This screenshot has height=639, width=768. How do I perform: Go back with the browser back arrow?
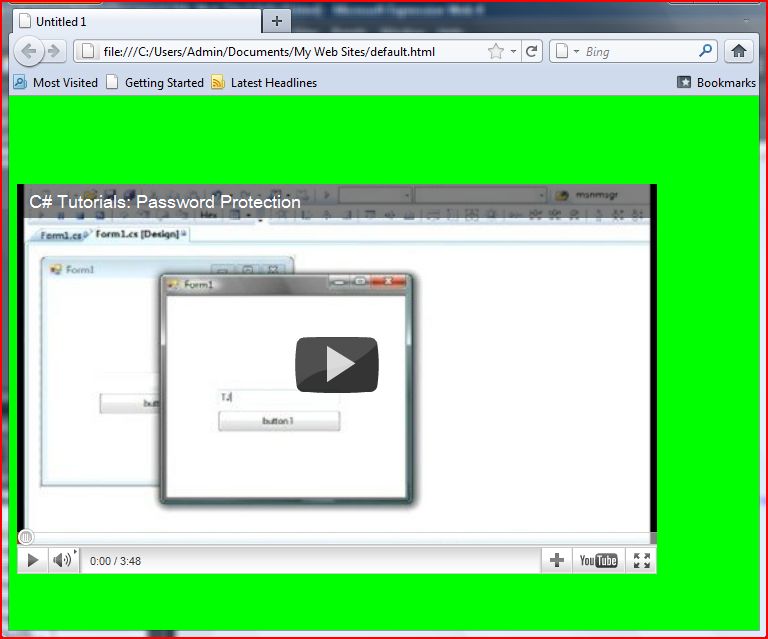click(28, 51)
